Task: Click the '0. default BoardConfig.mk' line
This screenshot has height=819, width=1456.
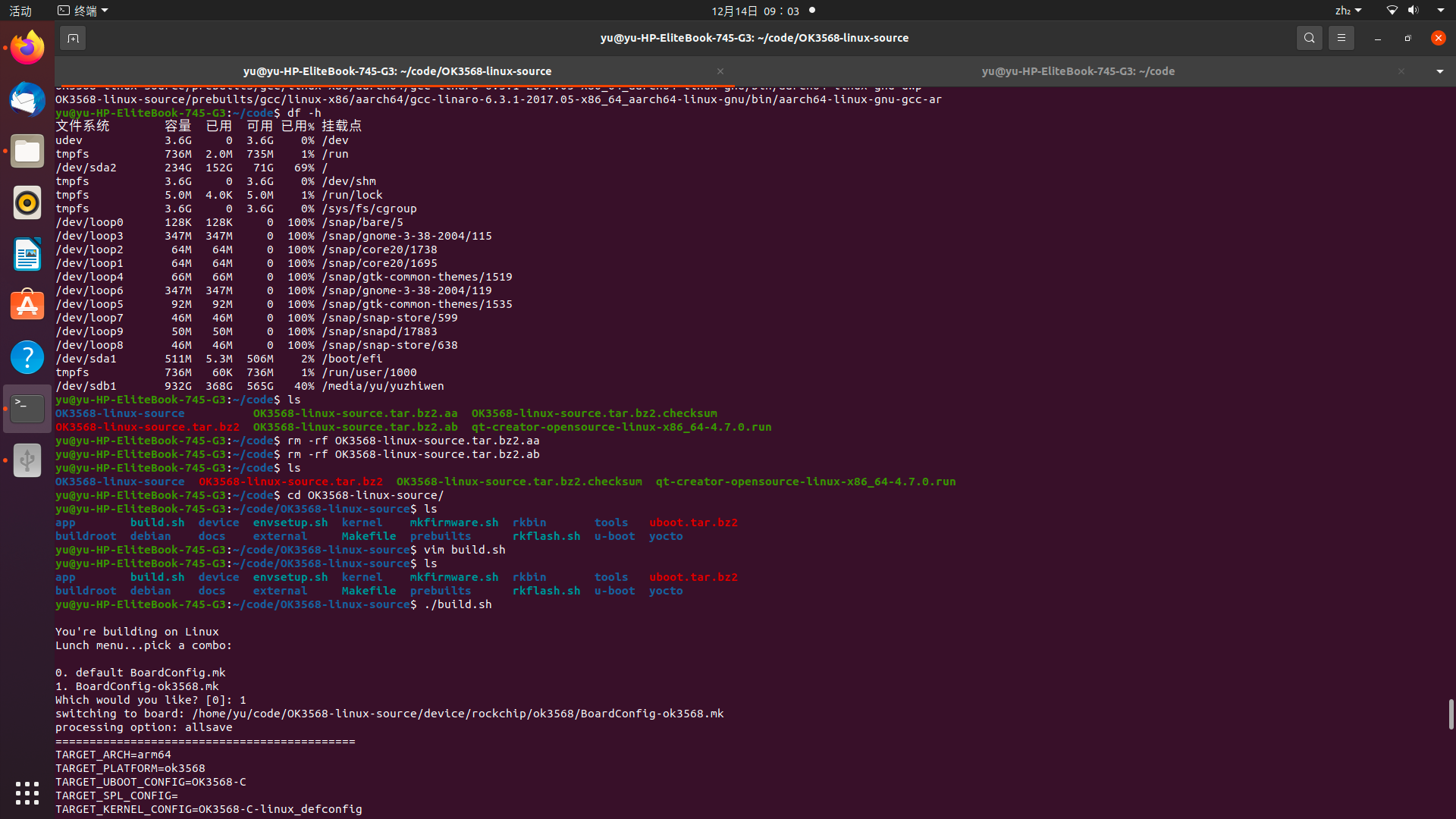Action: click(140, 673)
